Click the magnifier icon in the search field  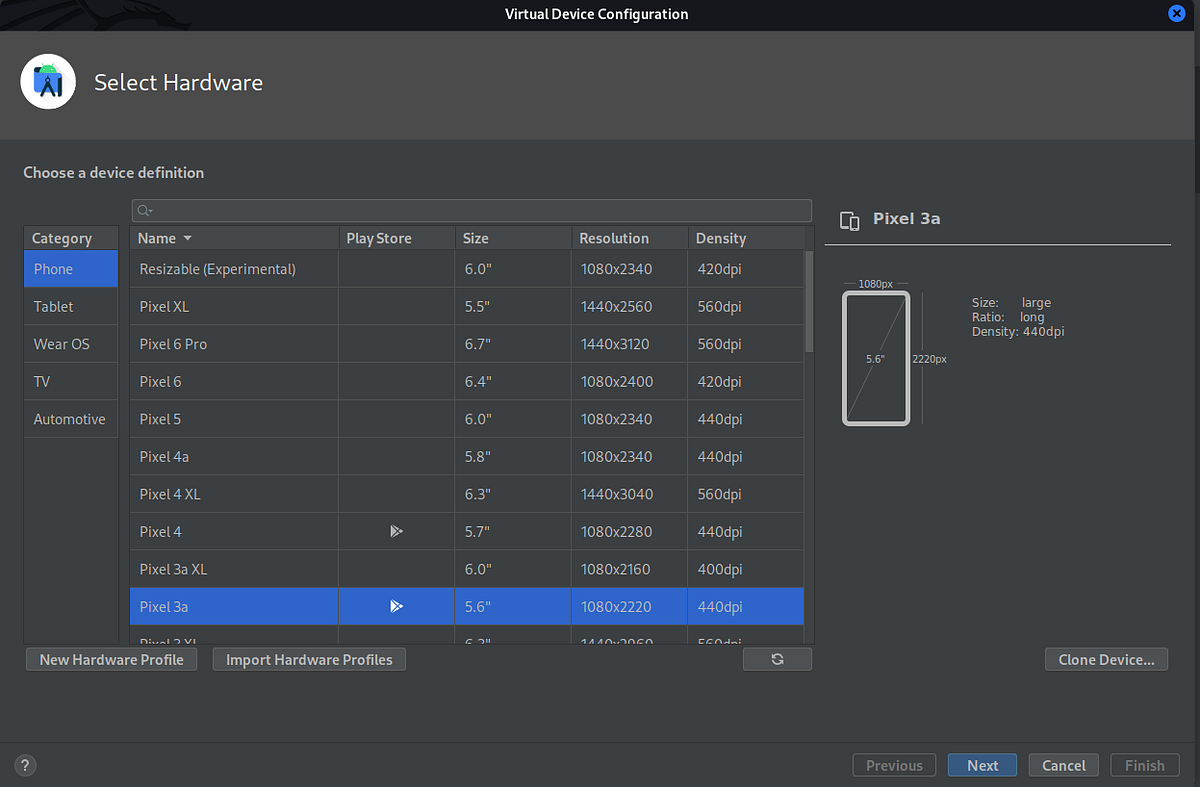[x=145, y=210]
